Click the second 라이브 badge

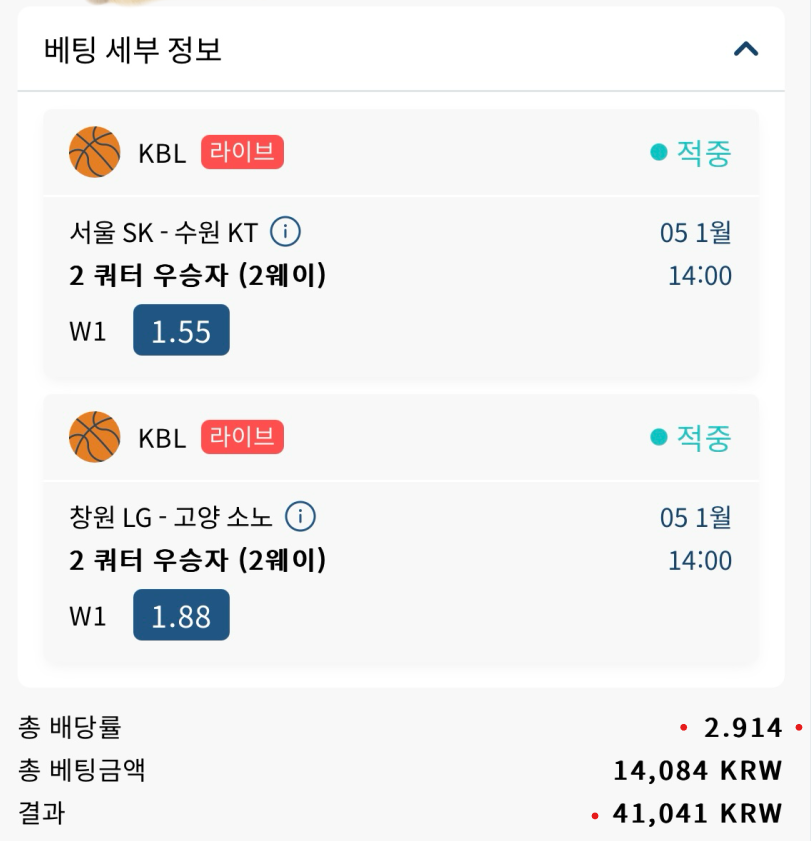[x=242, y=437]
